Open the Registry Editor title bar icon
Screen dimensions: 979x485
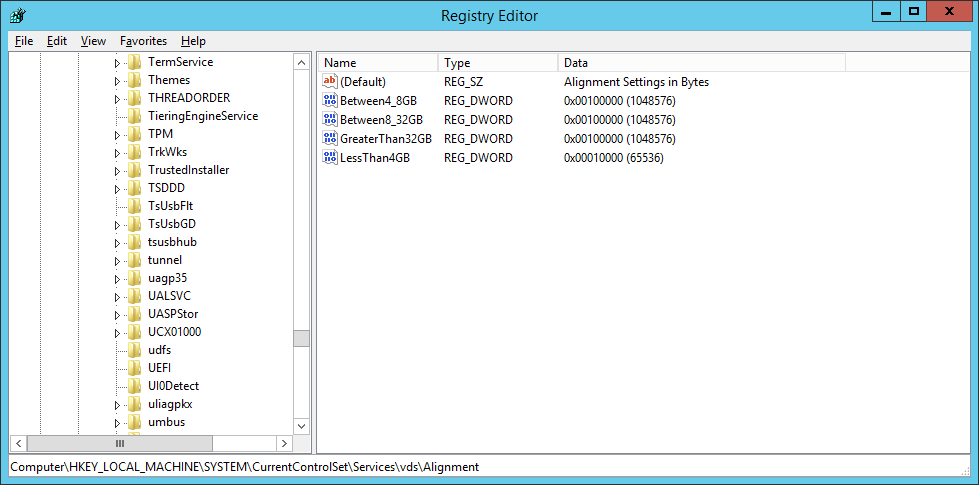[17, 14]
